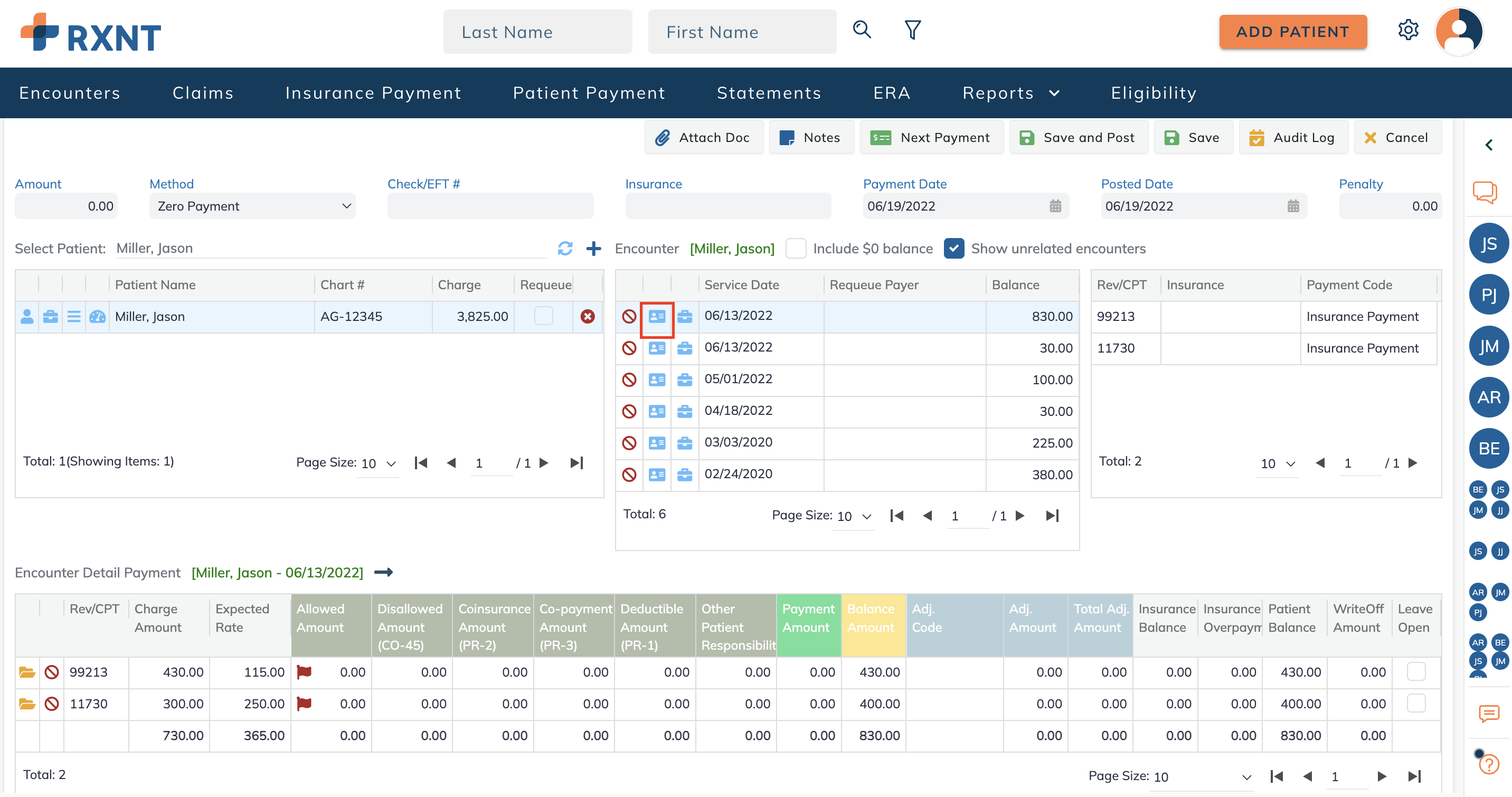Open the Eligibility menu item

point(1153,93)
